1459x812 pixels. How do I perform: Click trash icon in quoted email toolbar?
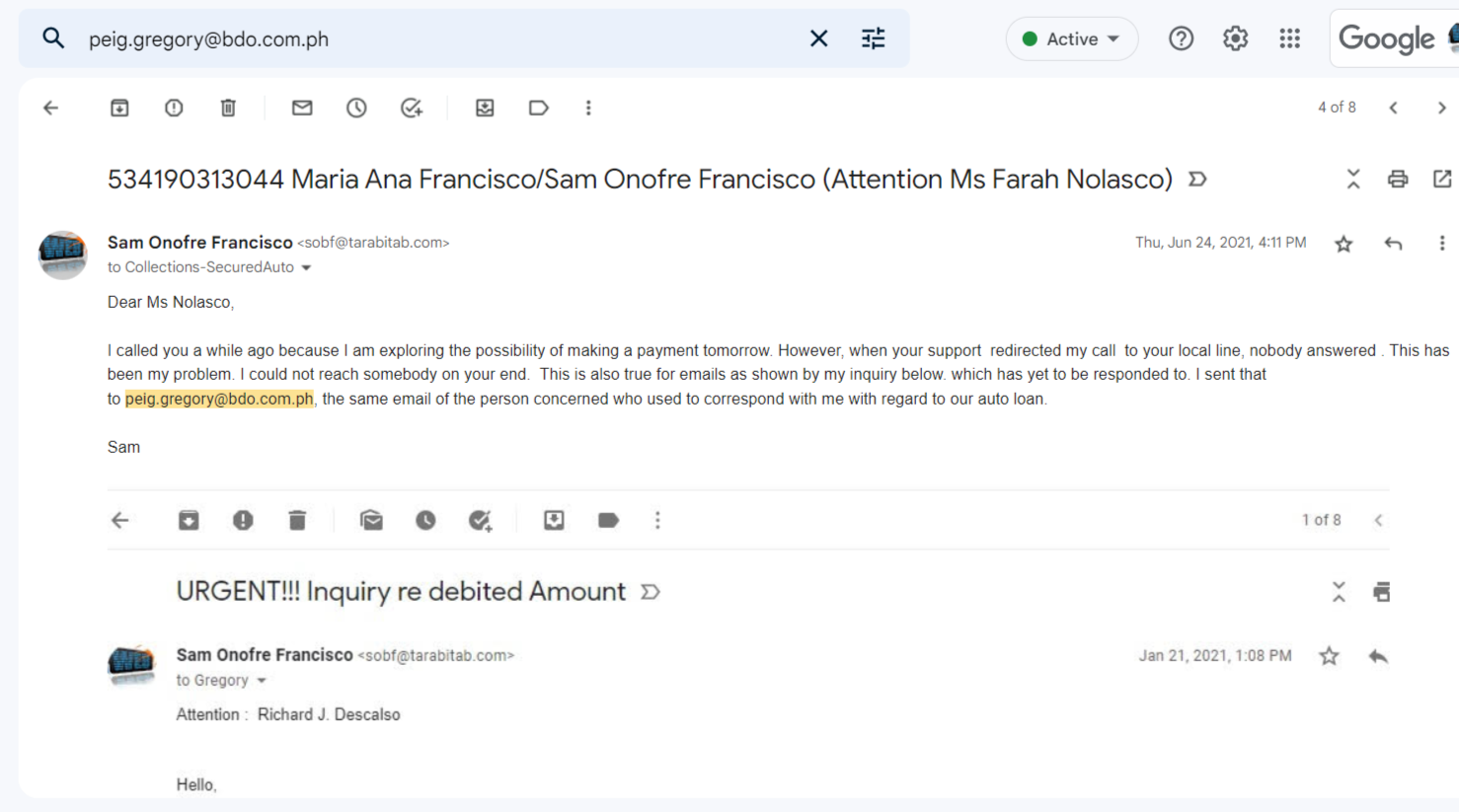[x=297, y=520]
